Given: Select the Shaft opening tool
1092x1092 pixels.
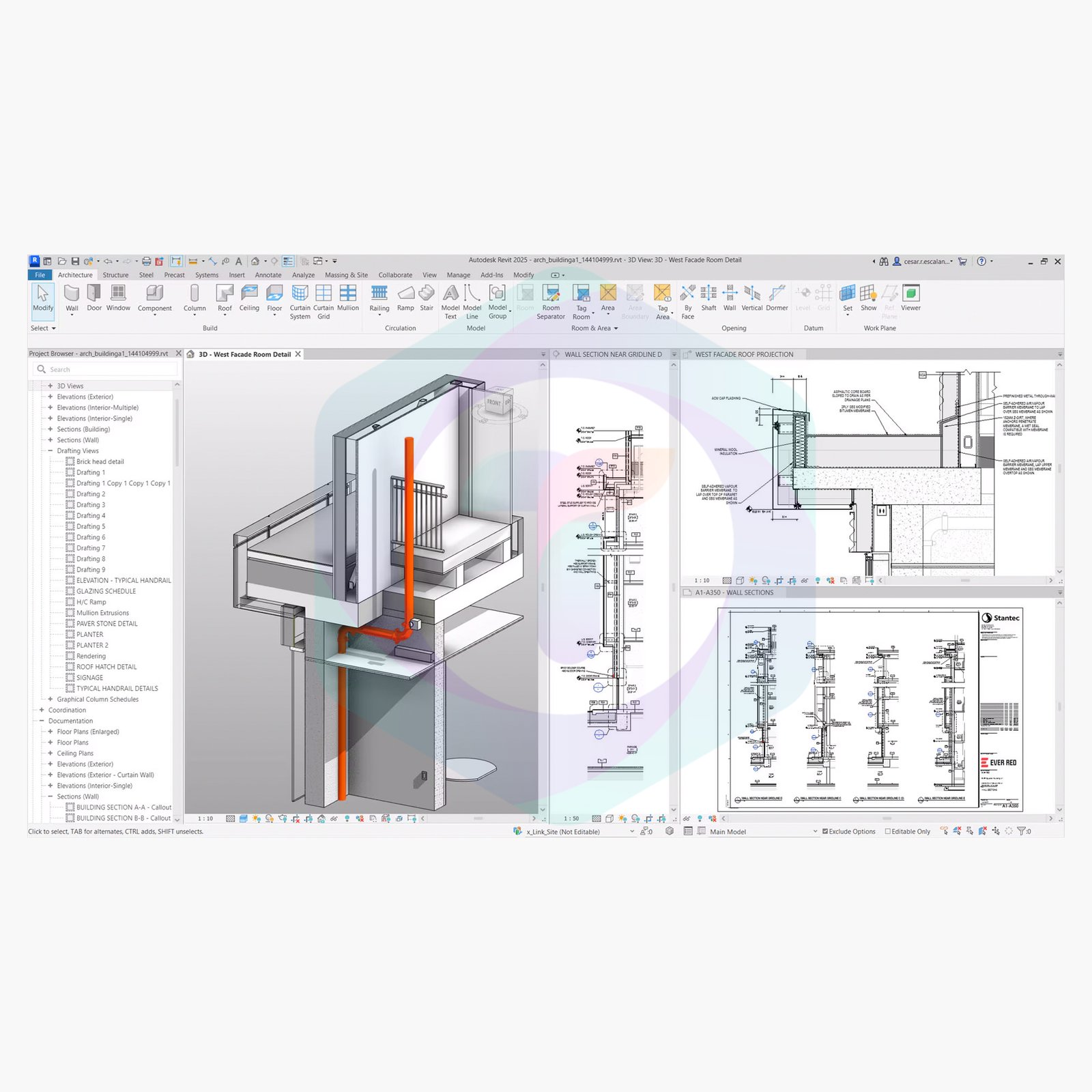Looking at the screenshot, I should point(708,298).
